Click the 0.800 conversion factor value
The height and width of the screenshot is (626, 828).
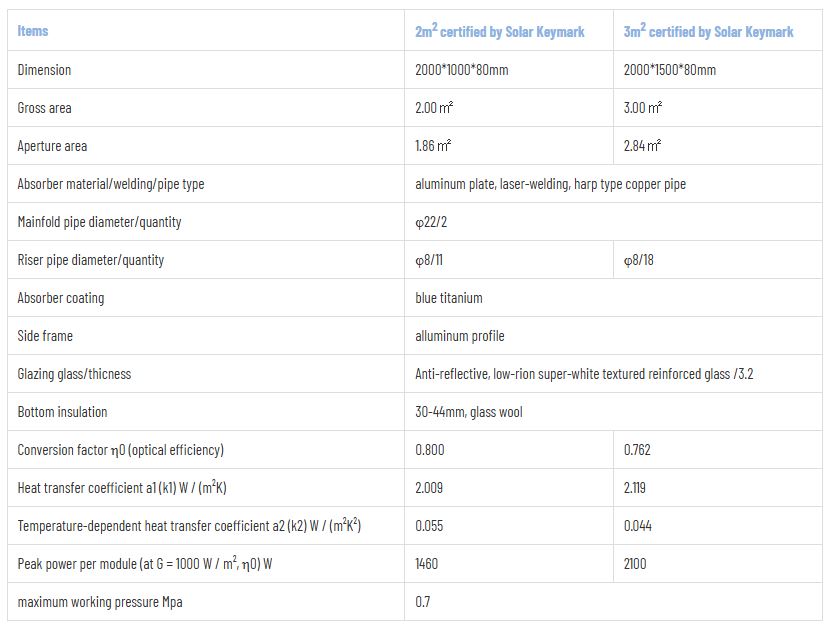[x=429, y=450]
